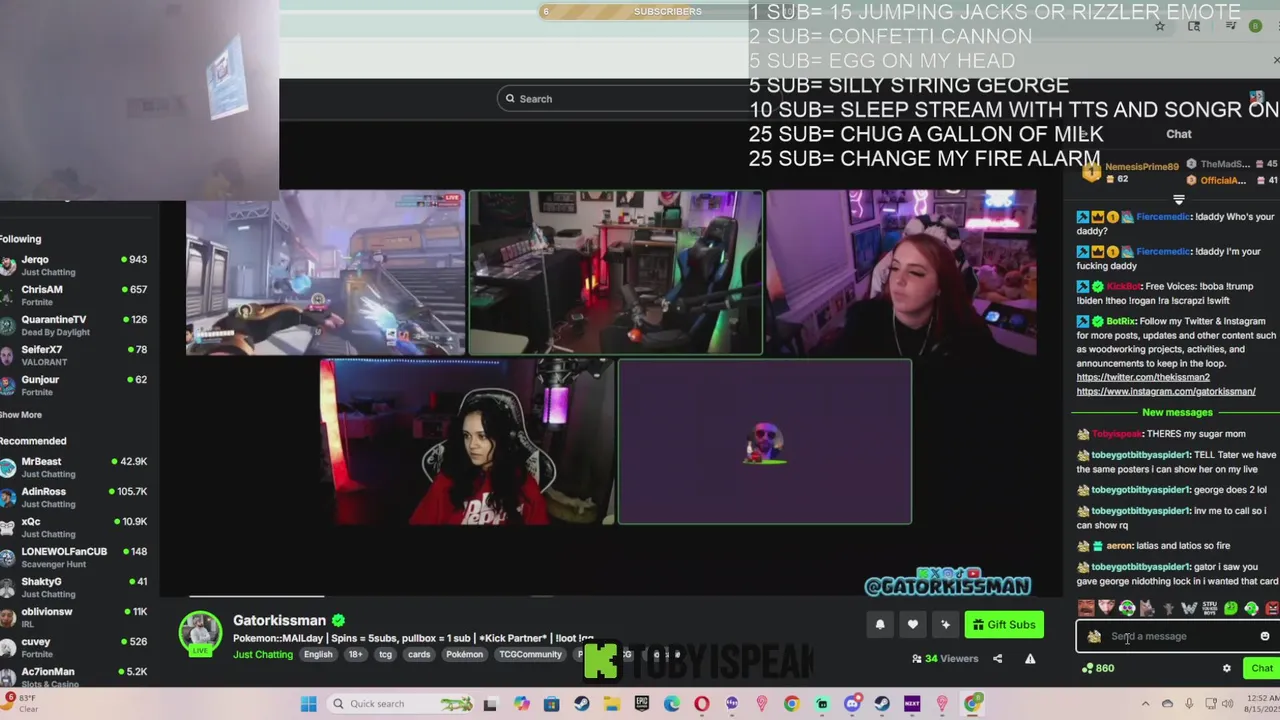The height and width of the screenshot is (720, 1280).
Task: Open MrBeast recommended channel
Action: click(75, 467)
